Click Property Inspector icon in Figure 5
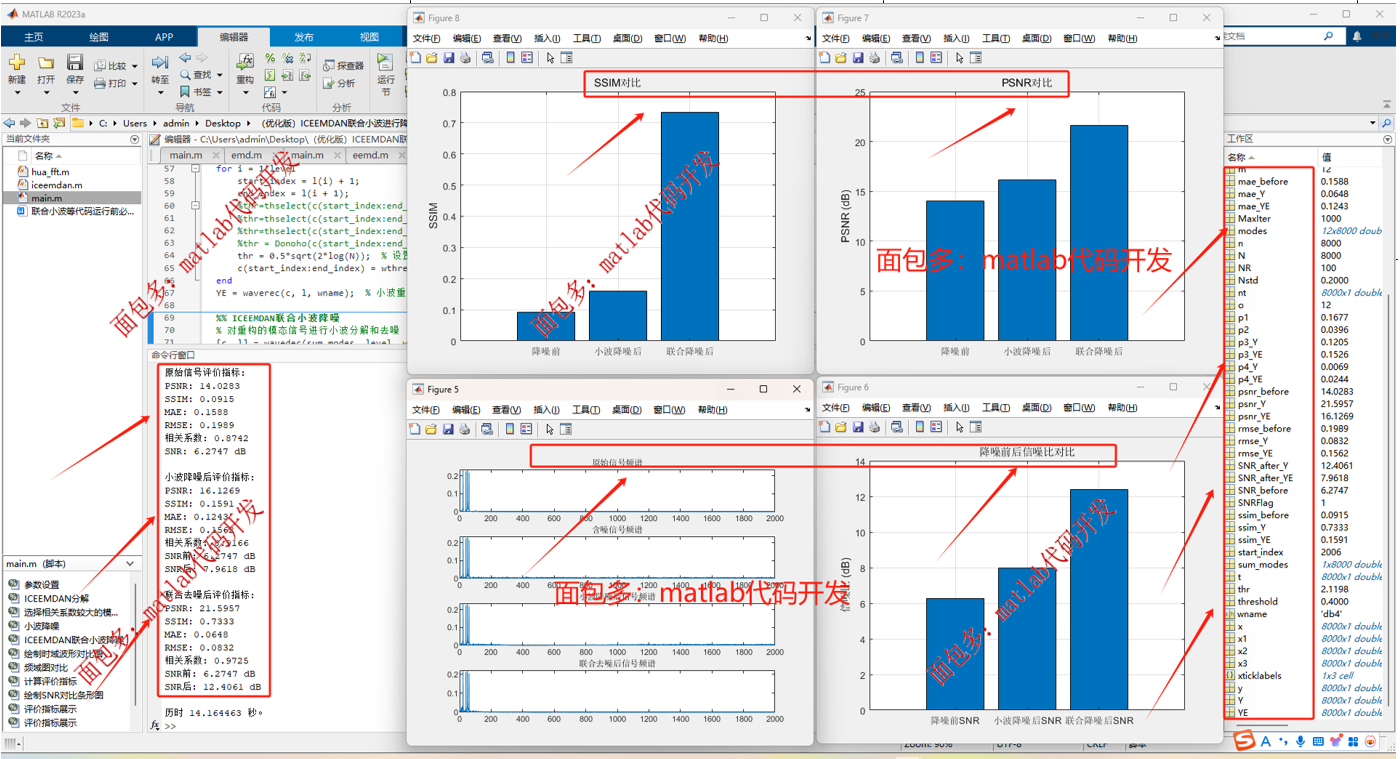This screenshot has height=759, width=1400. (x=566, y=429)
